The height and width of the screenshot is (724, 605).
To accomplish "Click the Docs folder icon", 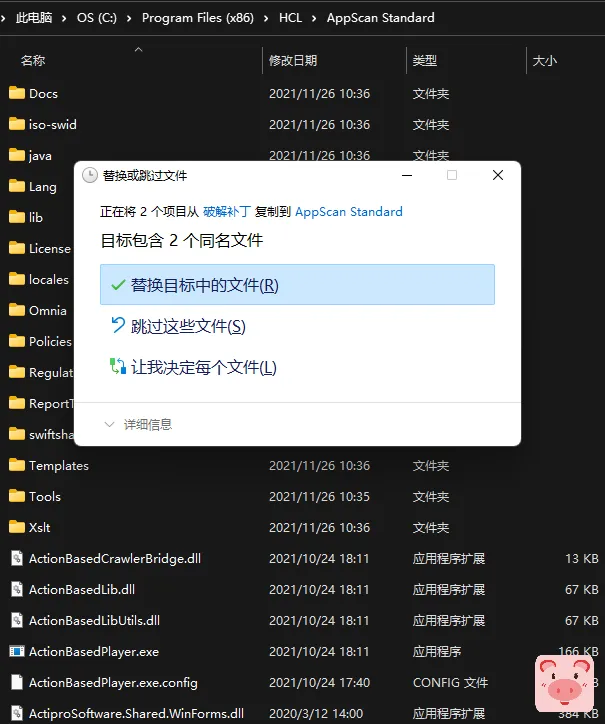I will pyautogui.click(x=17, y=93).
